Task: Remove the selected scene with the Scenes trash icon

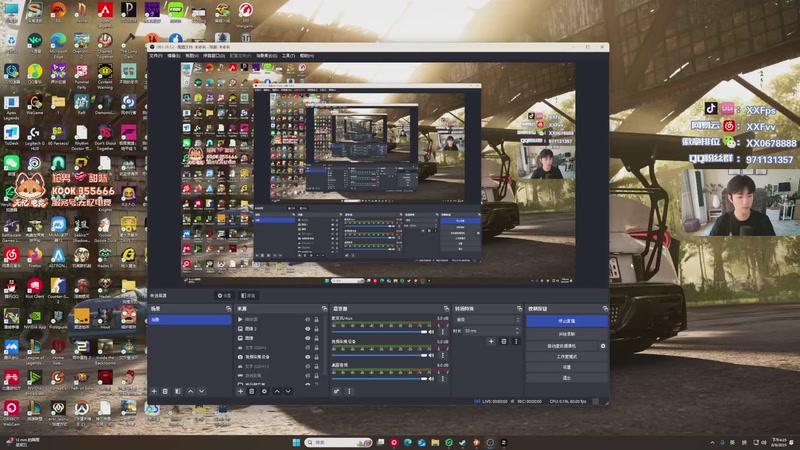Action: [165, 391]
